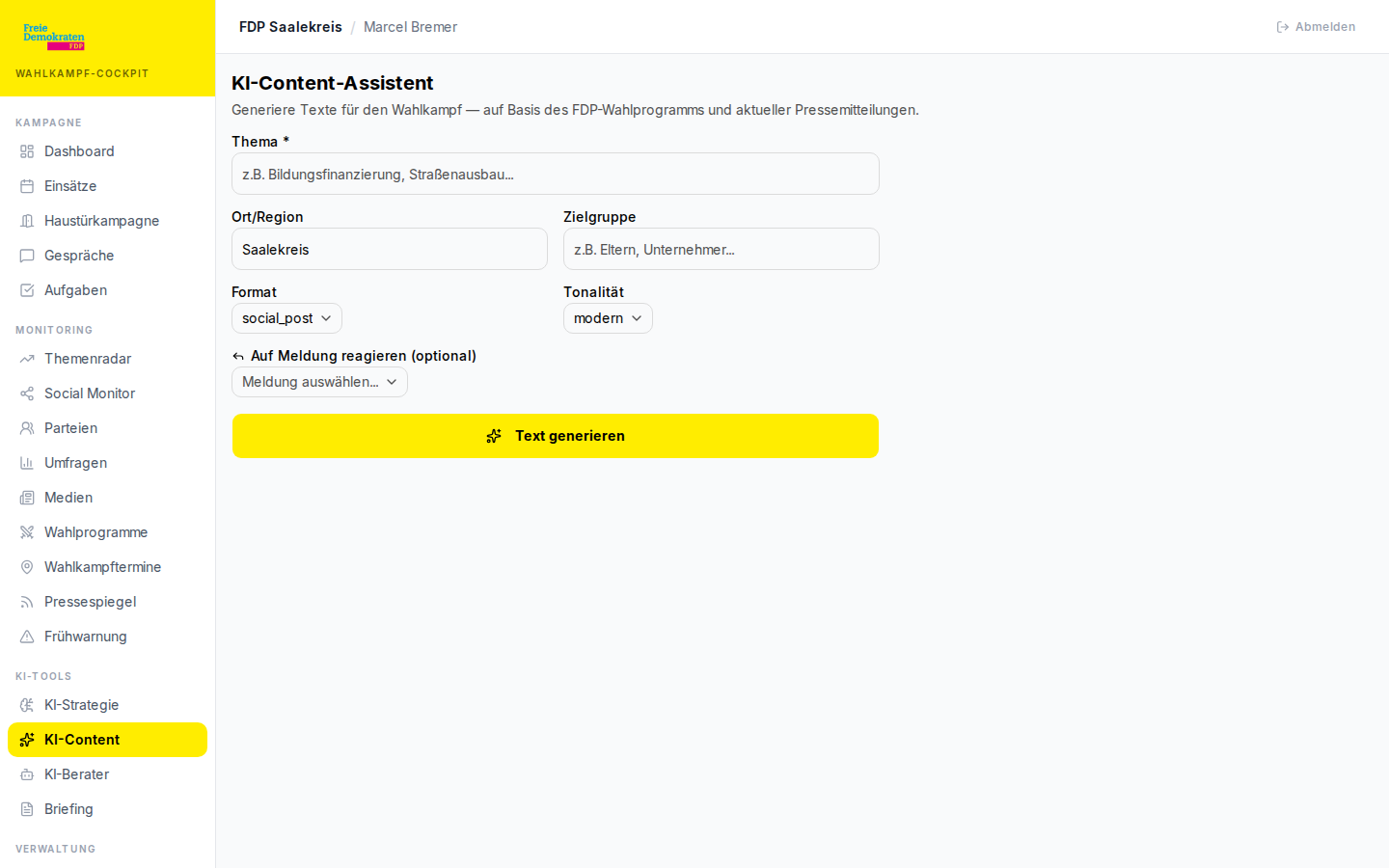1389x868 pixels.
Task: Click the Briefing document icon
Action: 27,809
